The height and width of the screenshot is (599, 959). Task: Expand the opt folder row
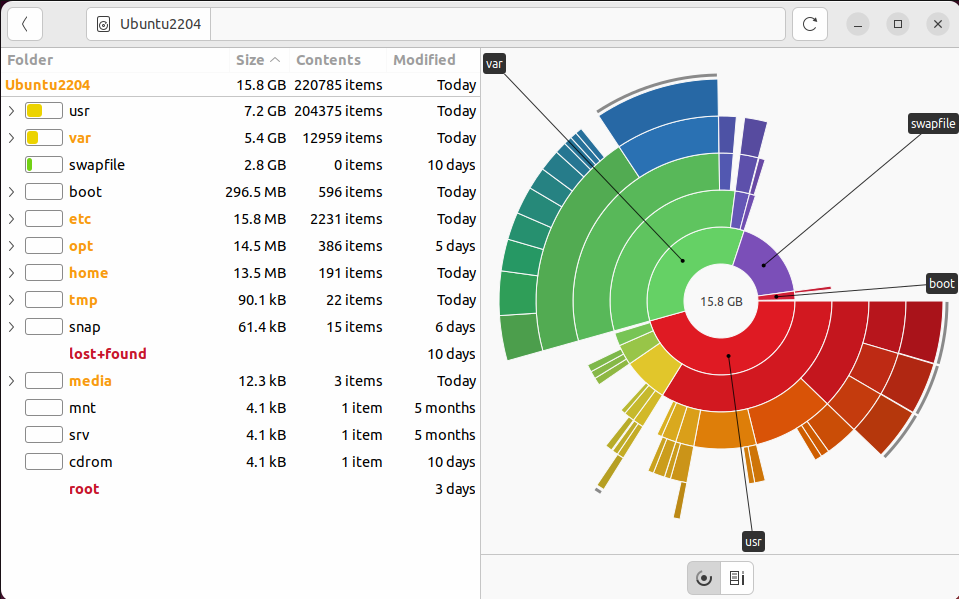tap(12, 245)
